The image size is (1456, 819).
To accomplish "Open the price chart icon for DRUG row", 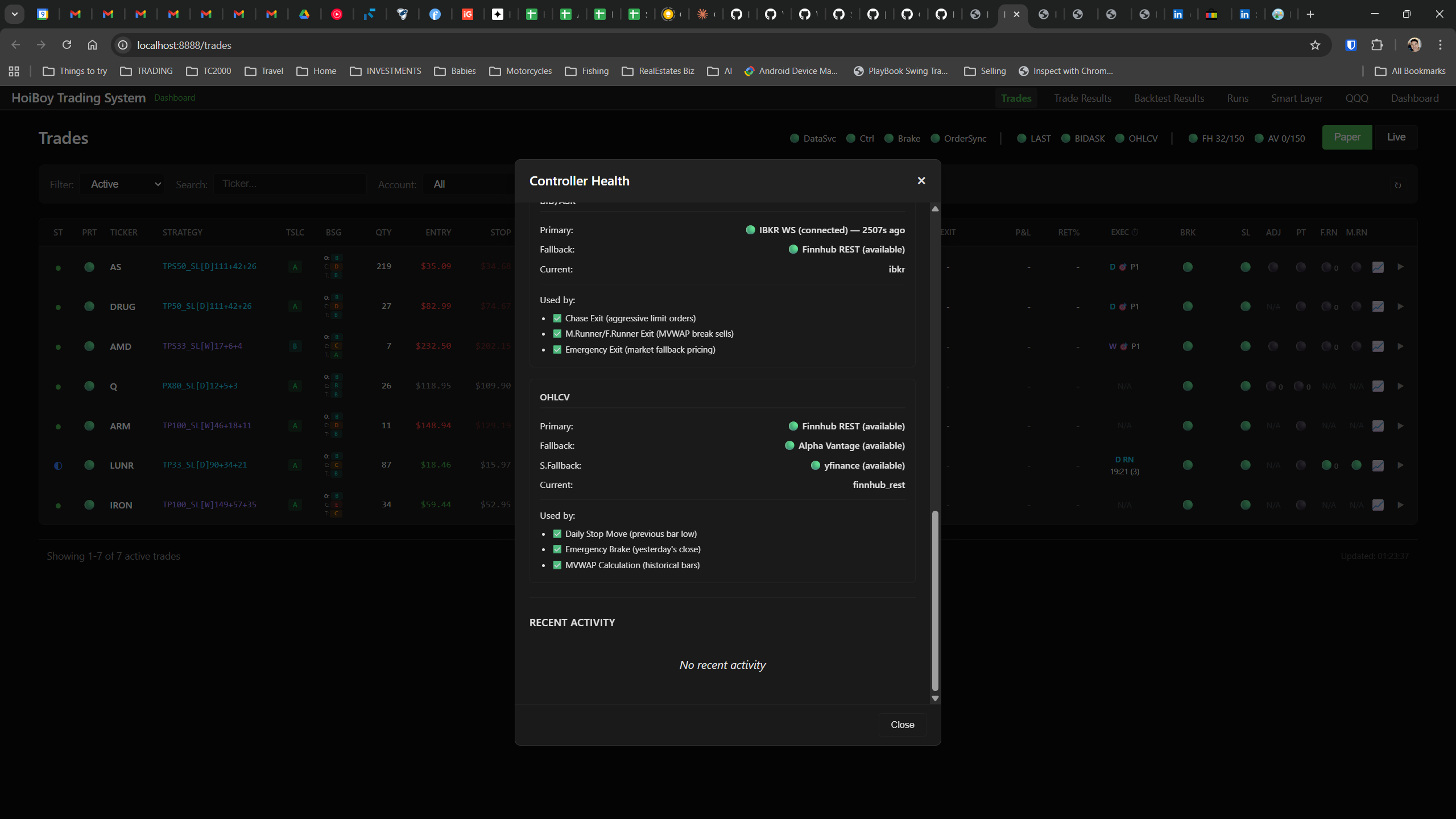I will tap(1378, 307).
